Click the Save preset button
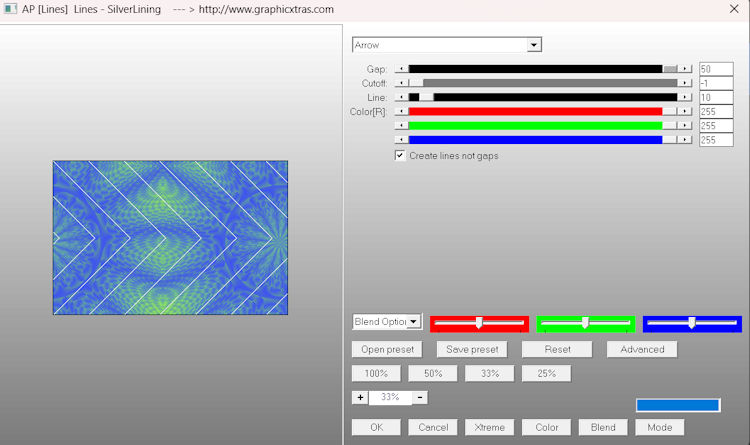 pyautogui.click(x=472, y=349)
